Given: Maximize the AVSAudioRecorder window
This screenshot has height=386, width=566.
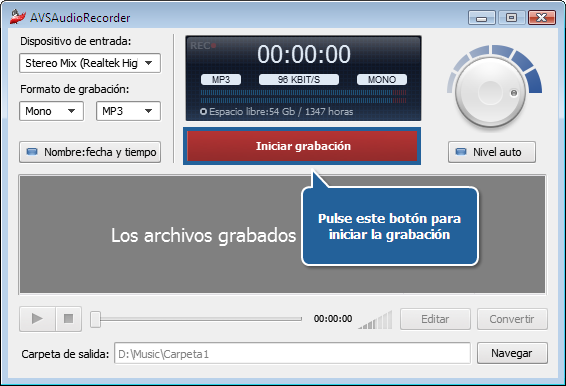Looking at the screenshot, I should point(511,17).
